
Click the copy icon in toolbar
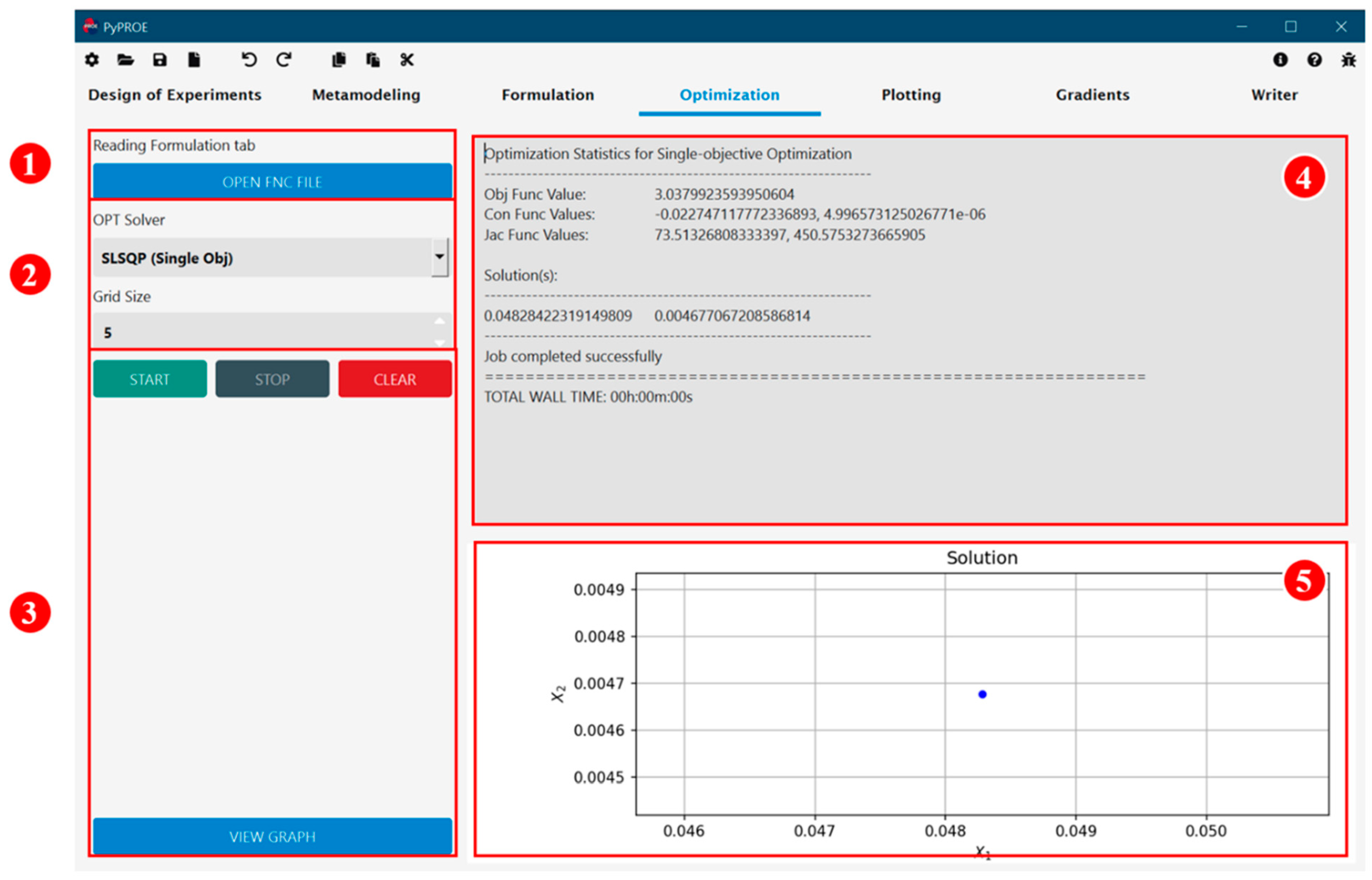click(x=339, y=59)
